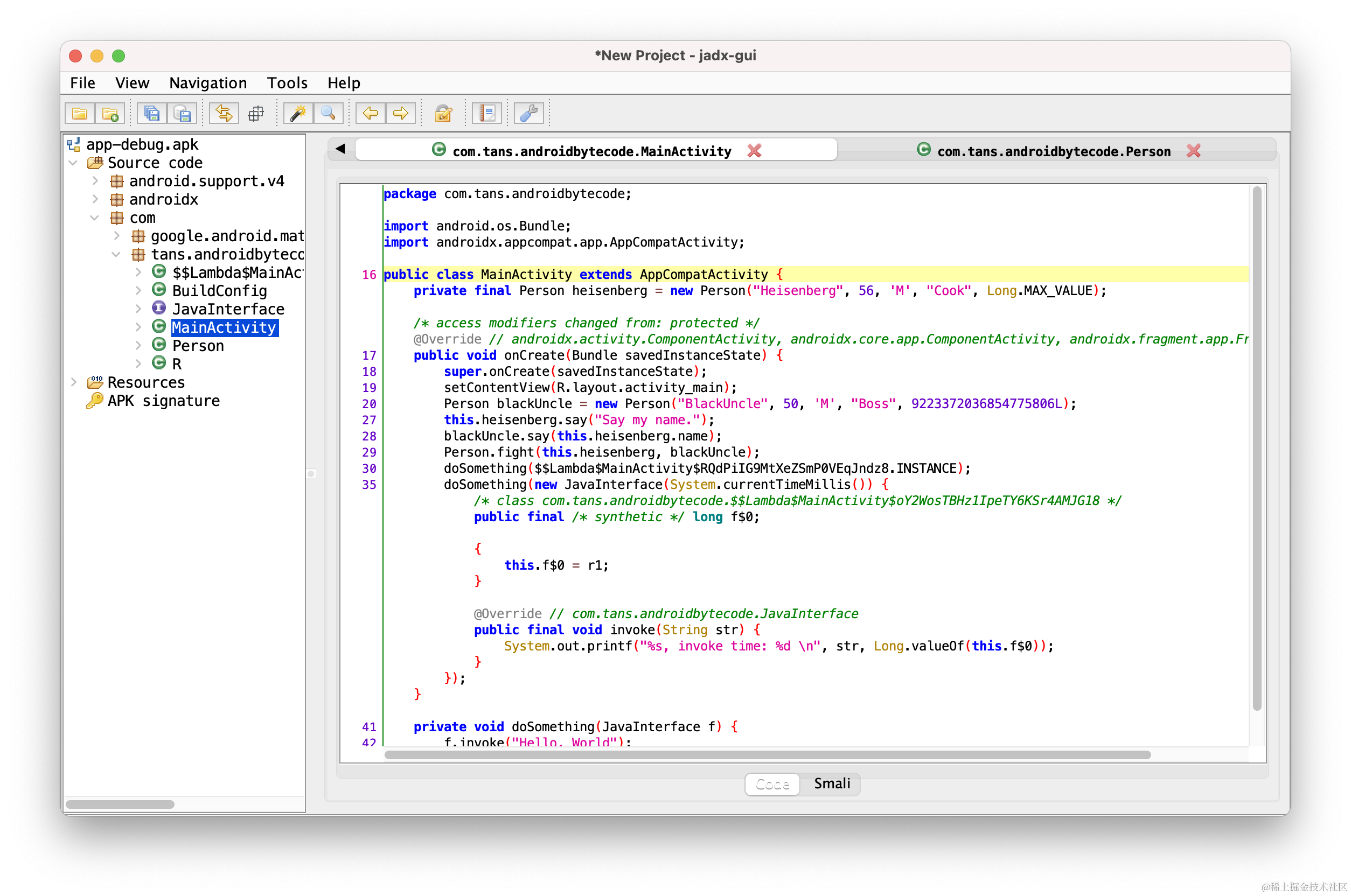Click the code editor vertical scrollbar
The height and width of the screenshot is (896, 1351).
coord(1257,449)
